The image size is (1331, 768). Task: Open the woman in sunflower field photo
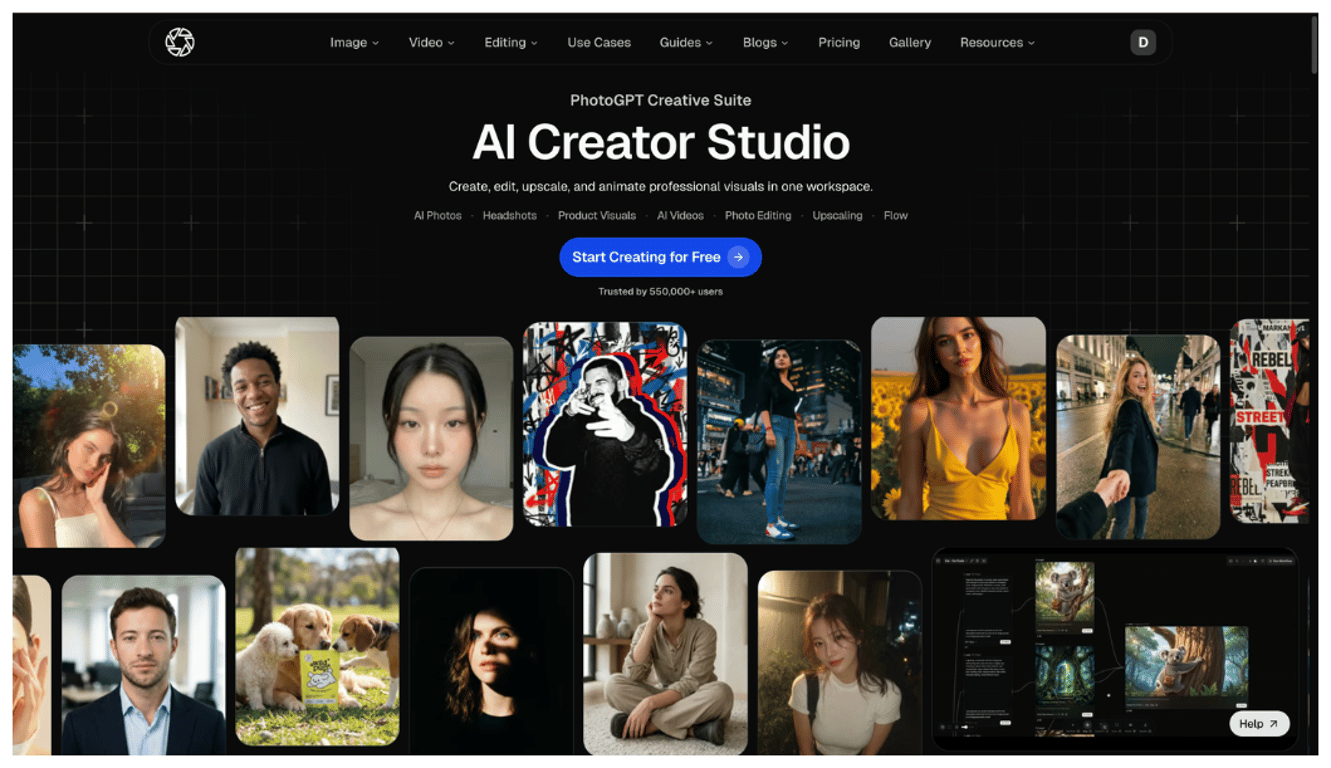(958, 419)
